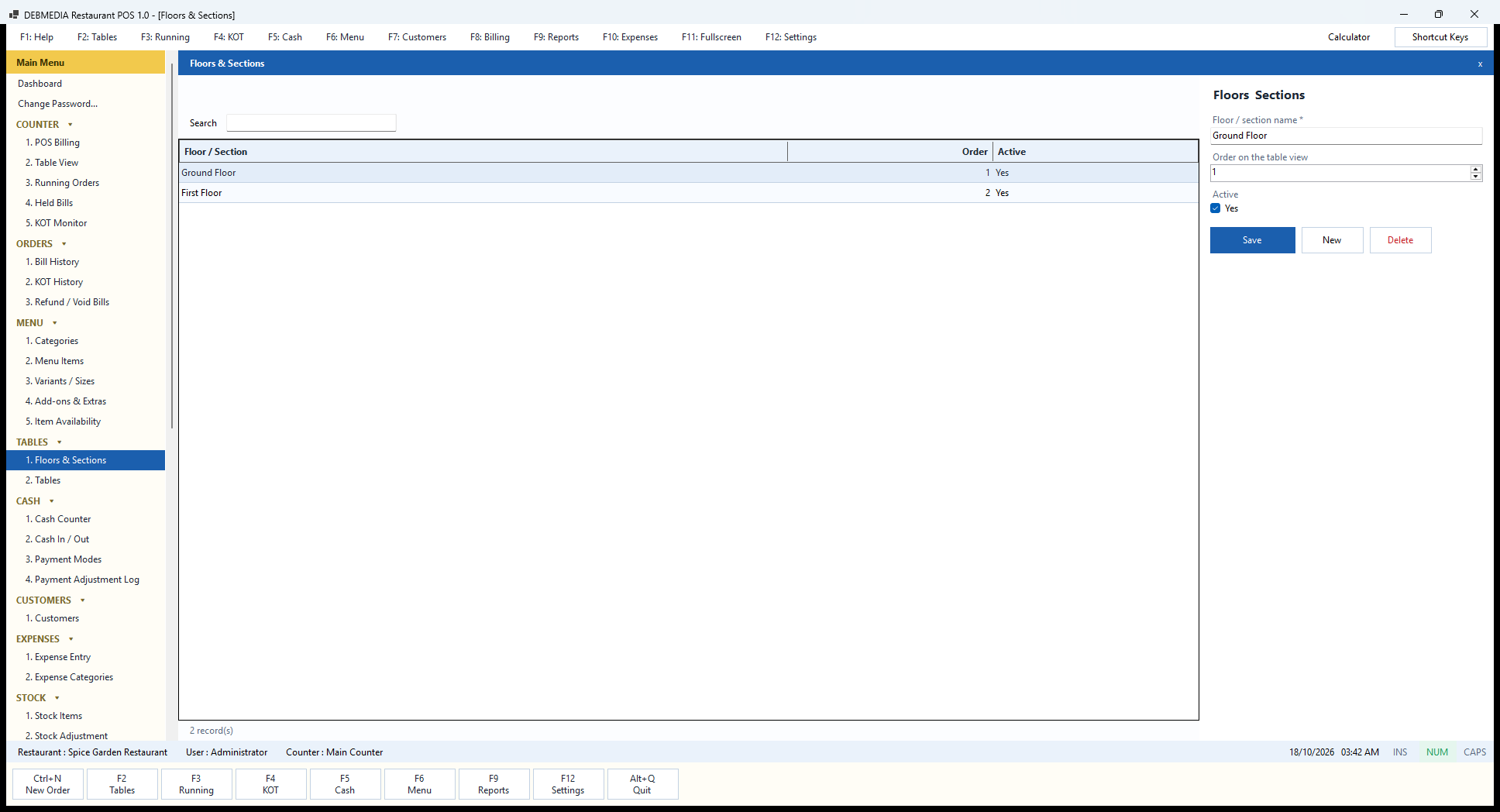The height and width of the screenshot is (812, 1500).
Task: Open F9: Reports from the menu bar
Action: click(556, 37)
